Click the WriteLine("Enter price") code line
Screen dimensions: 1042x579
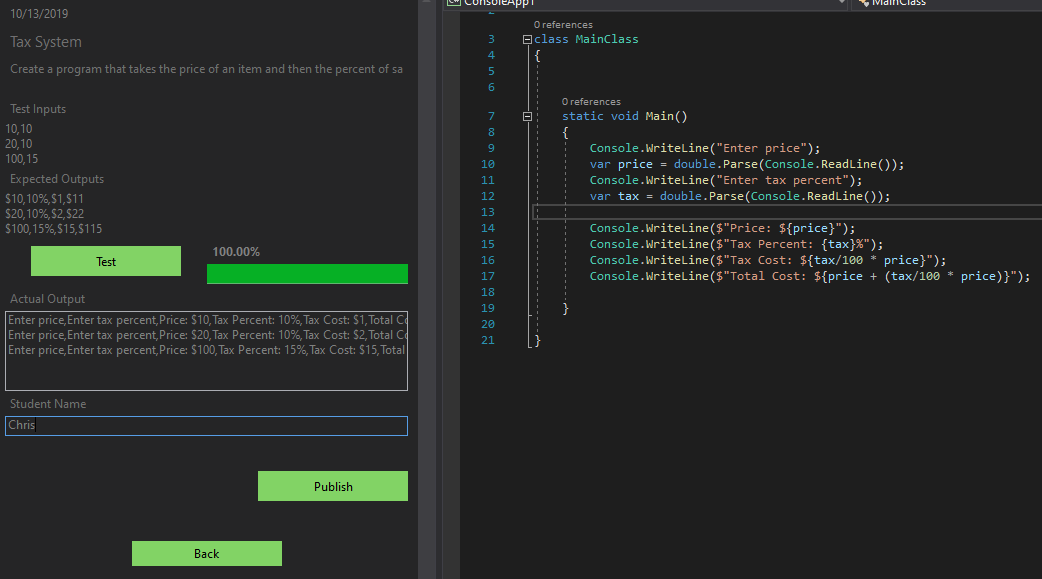pos(705,148)
